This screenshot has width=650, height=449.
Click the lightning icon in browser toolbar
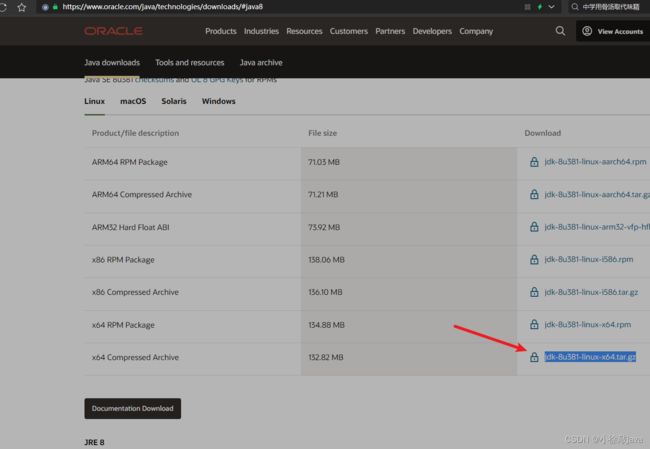click(x=540, y=7)
